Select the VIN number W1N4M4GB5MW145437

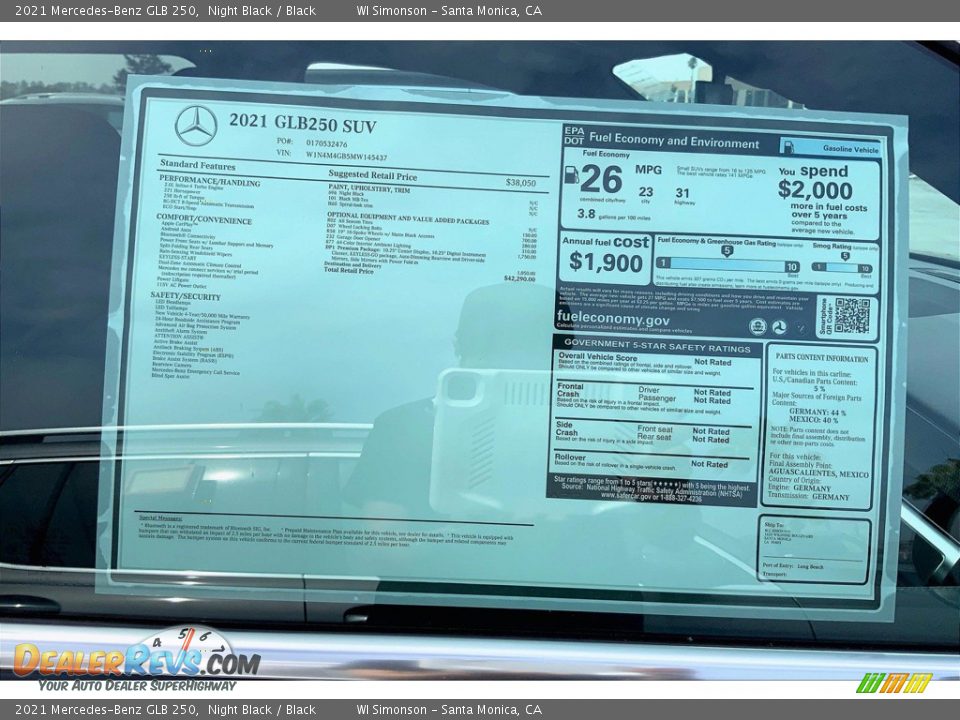click(x=347, y=156)
